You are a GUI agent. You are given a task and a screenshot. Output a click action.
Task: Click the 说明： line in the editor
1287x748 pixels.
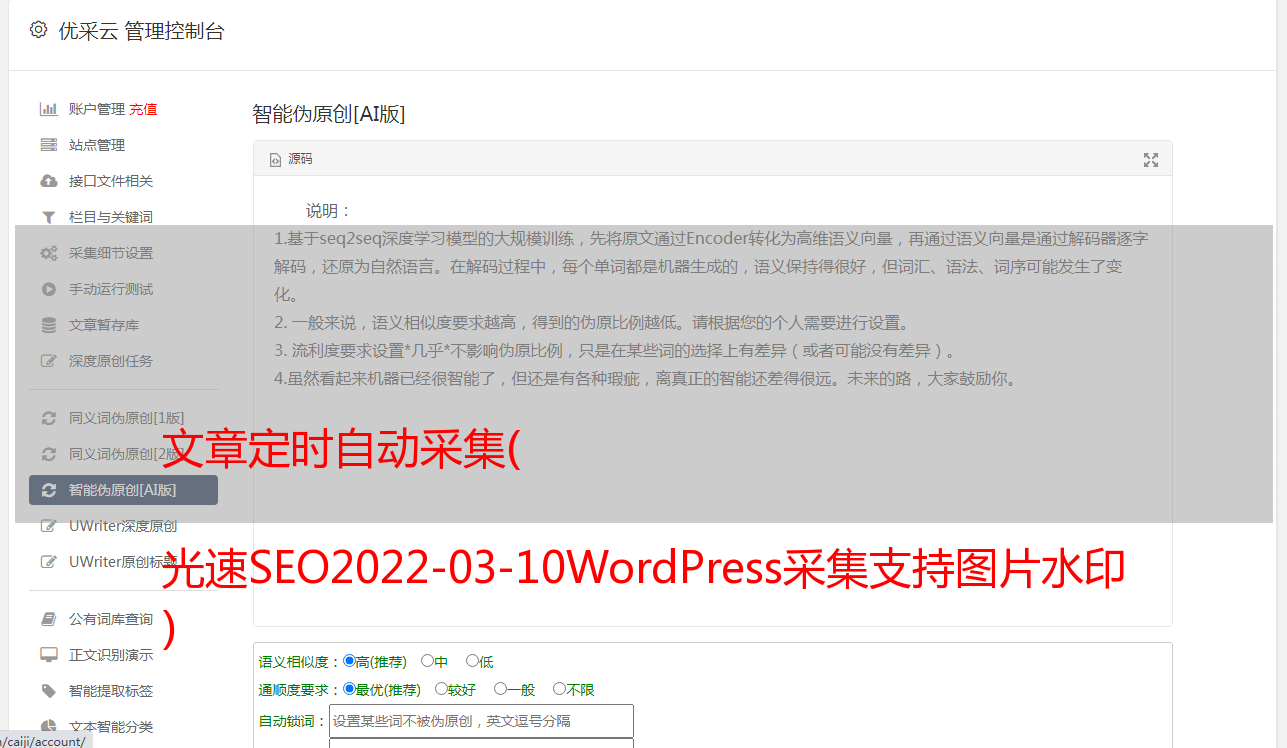(329, 211)
